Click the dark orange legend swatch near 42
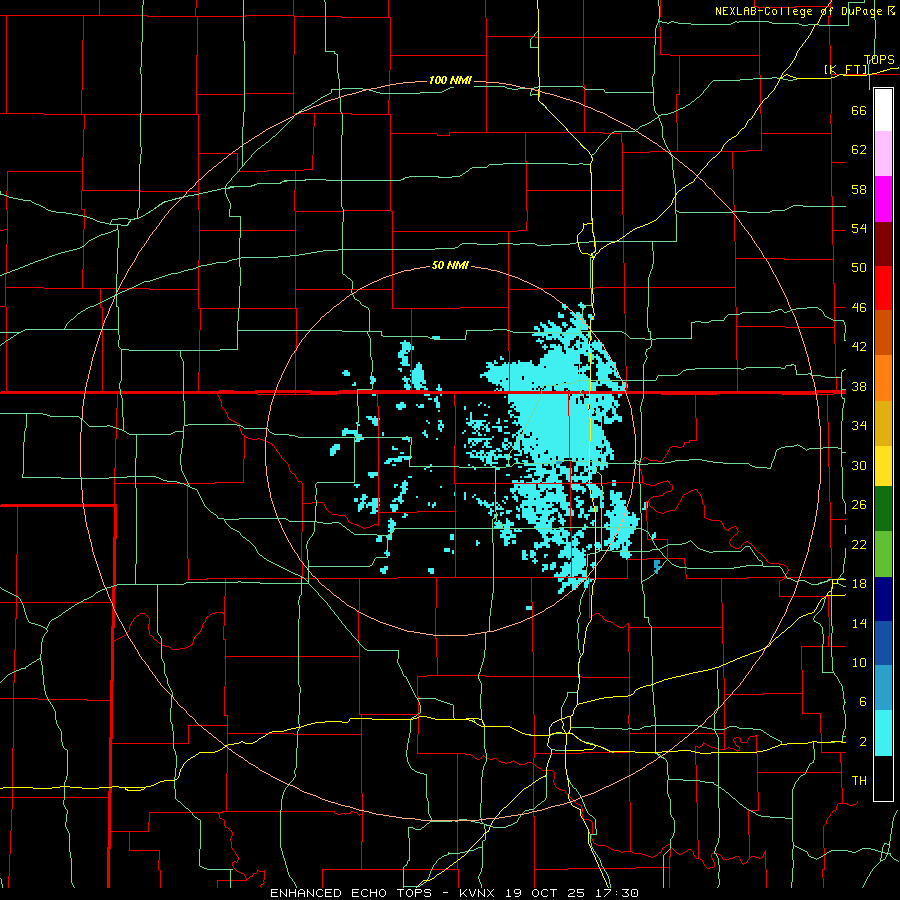The width and height of the screenshot is (900, 900). pos(883,333)
